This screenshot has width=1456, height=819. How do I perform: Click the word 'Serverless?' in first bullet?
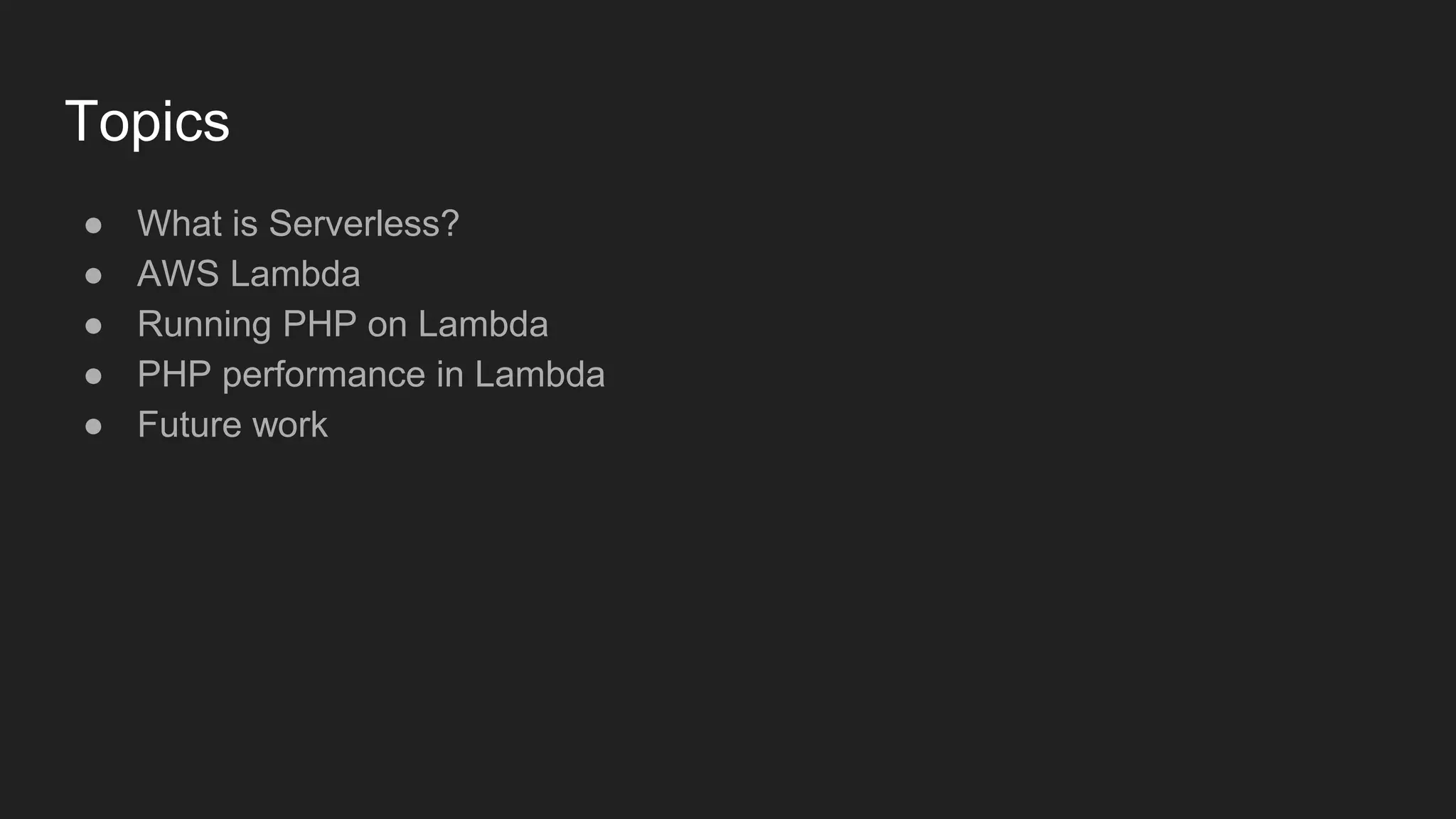click(363, 224)
